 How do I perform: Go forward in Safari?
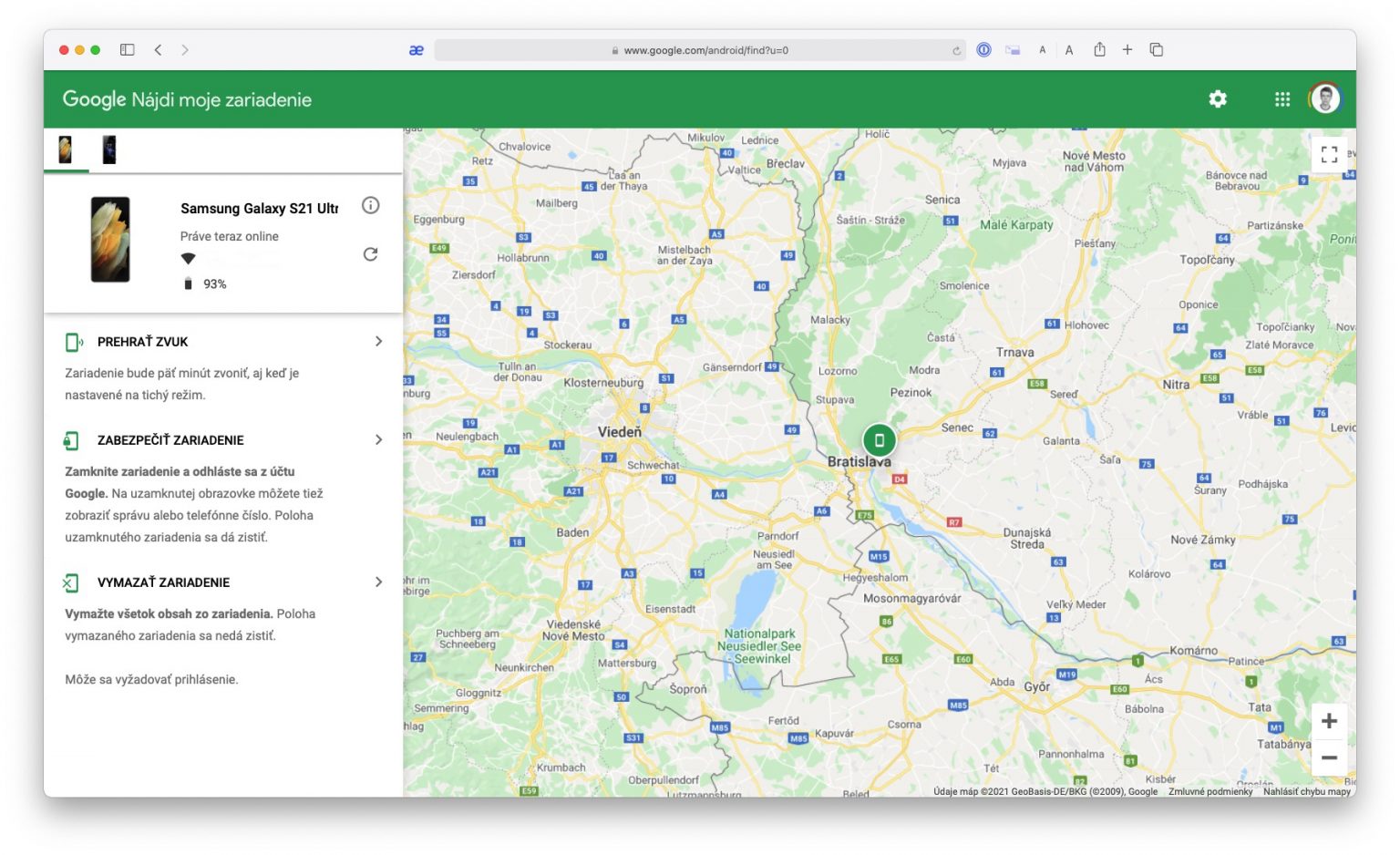185,50
